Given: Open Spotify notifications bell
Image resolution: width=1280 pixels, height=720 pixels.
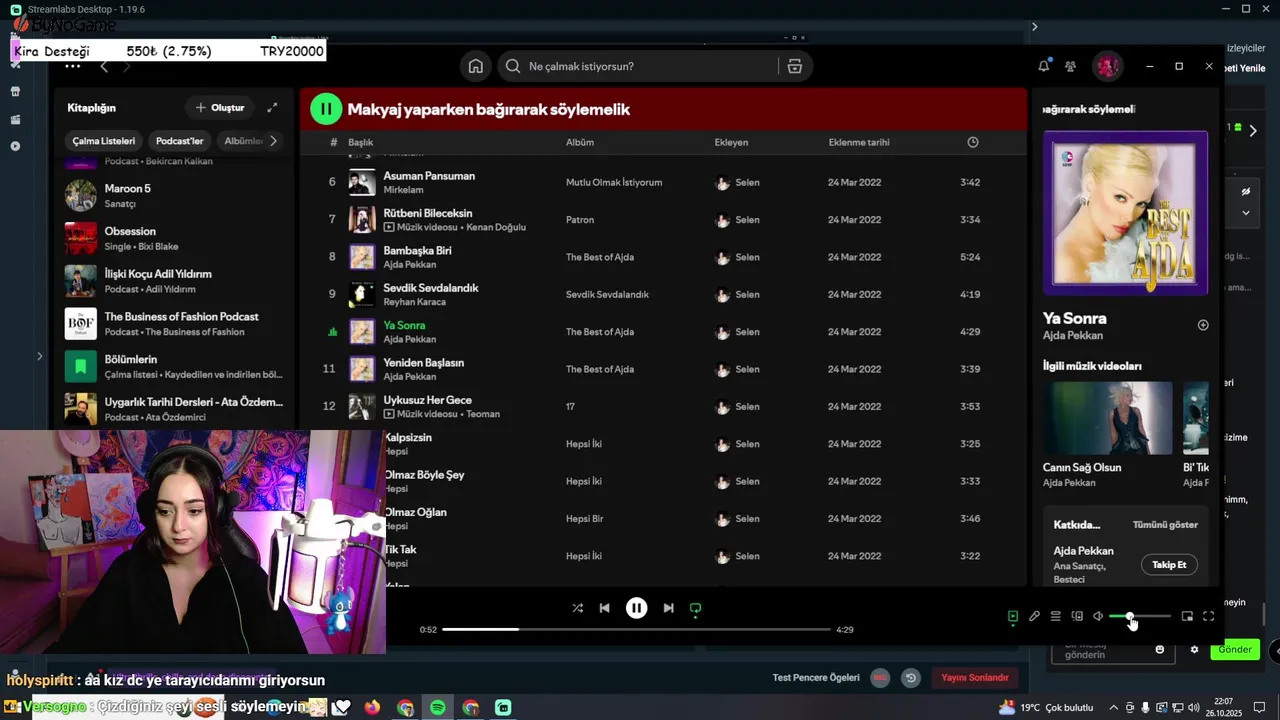Looking at the screenshot, I should click(x=1044, y=66).
